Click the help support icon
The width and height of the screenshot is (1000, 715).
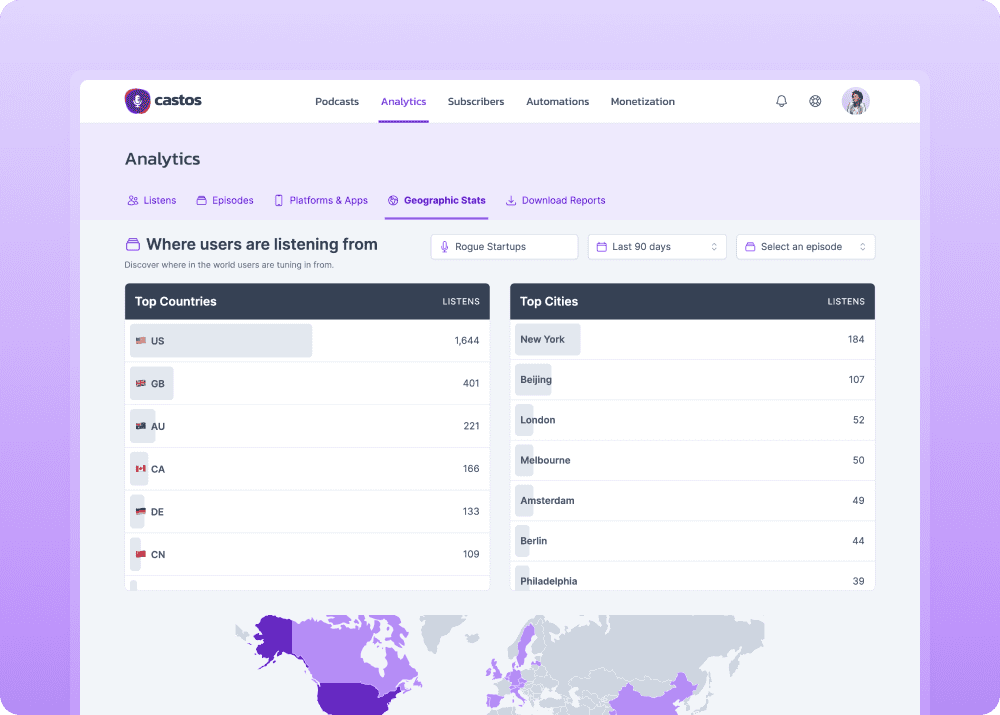(815, 101)
